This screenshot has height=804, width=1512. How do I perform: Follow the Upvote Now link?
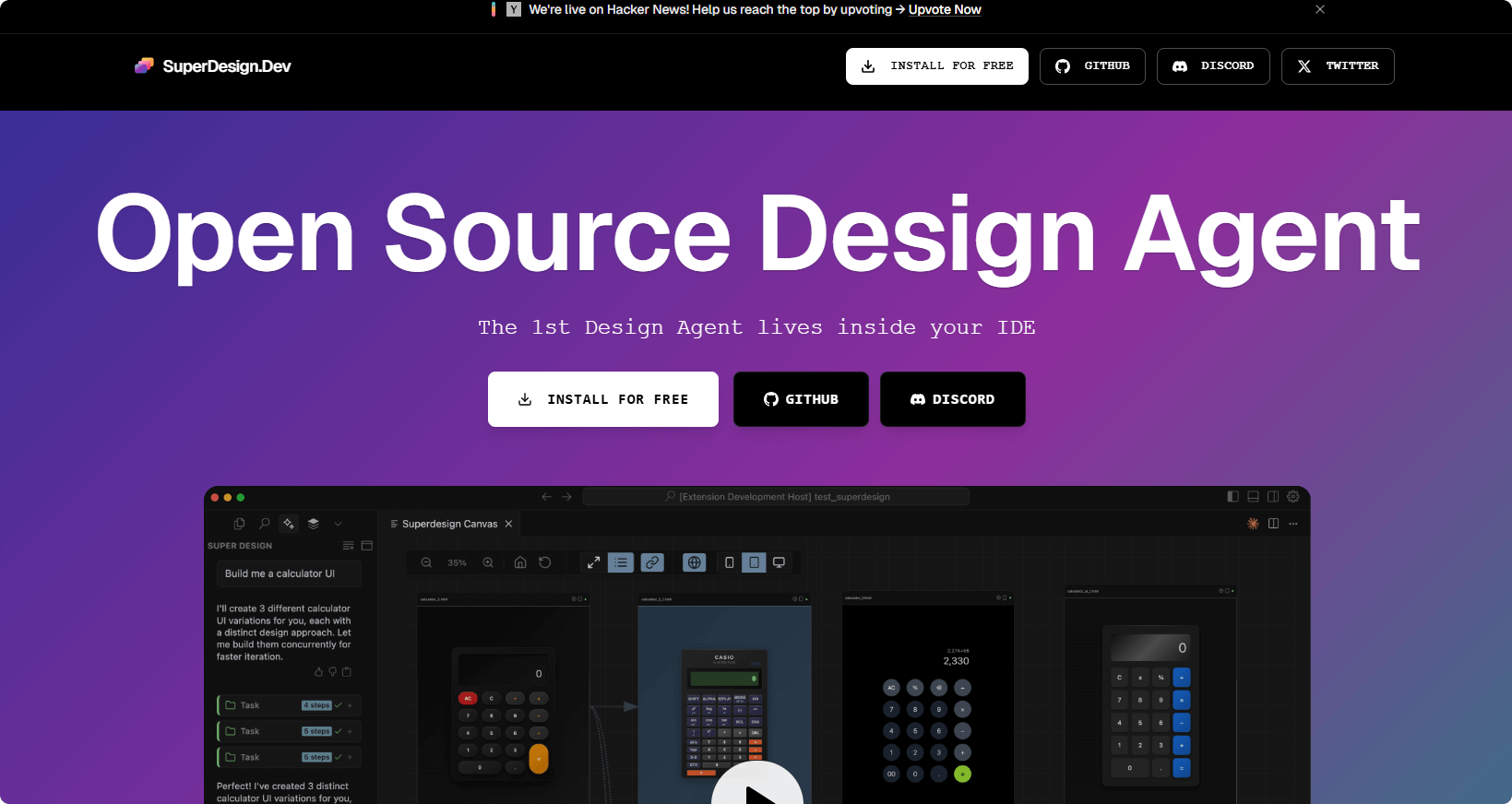pos(945,9)
